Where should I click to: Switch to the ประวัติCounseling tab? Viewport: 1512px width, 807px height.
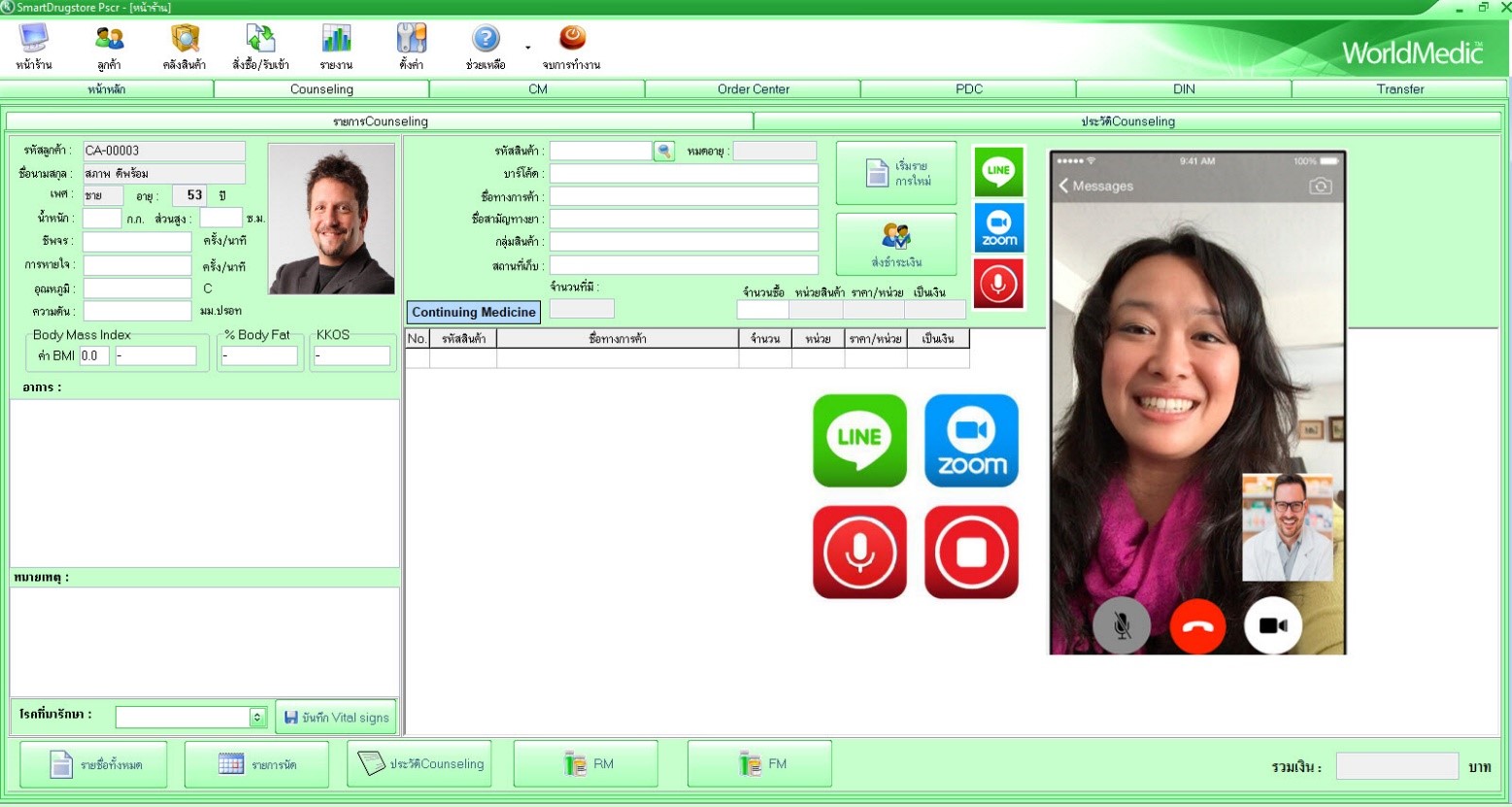pos(1127,121)
